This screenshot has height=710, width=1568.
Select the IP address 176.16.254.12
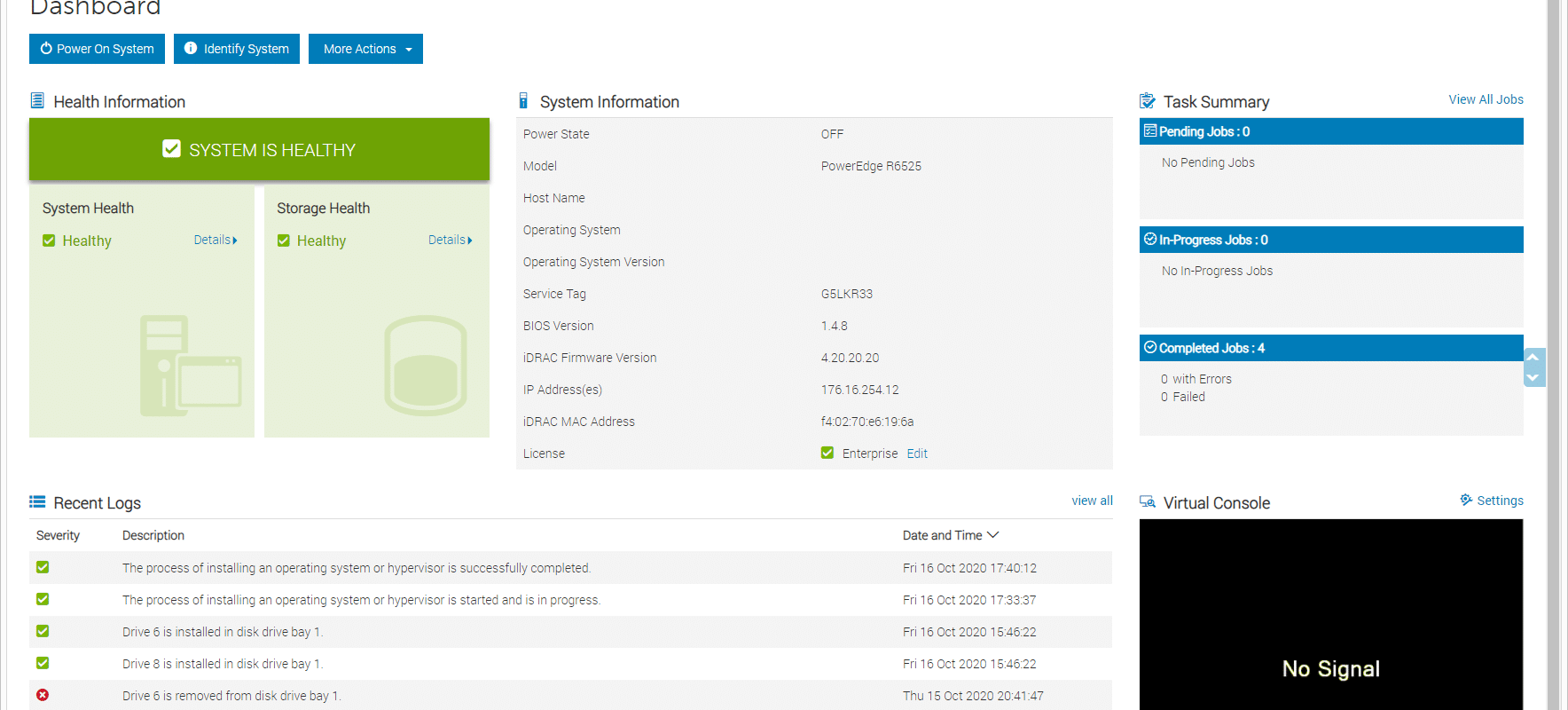coord(860,390)
